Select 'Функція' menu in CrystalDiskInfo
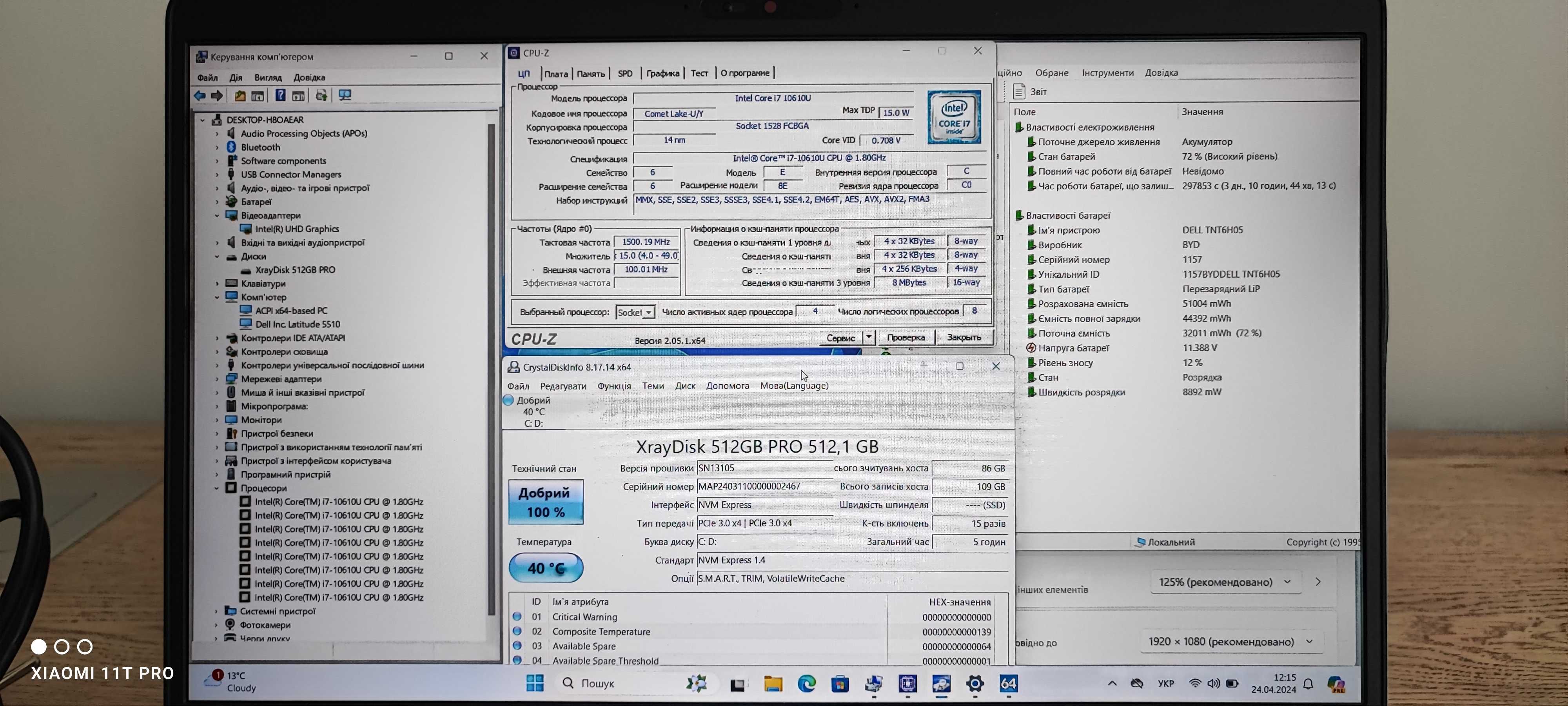 coord(614,385)
